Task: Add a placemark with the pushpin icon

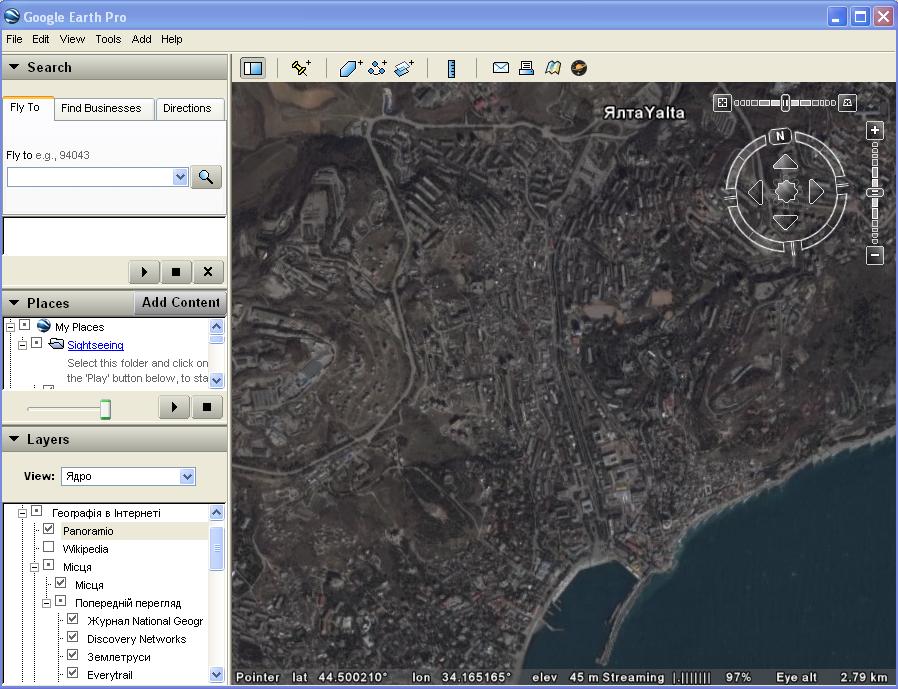Action: [x=301, y=68]
